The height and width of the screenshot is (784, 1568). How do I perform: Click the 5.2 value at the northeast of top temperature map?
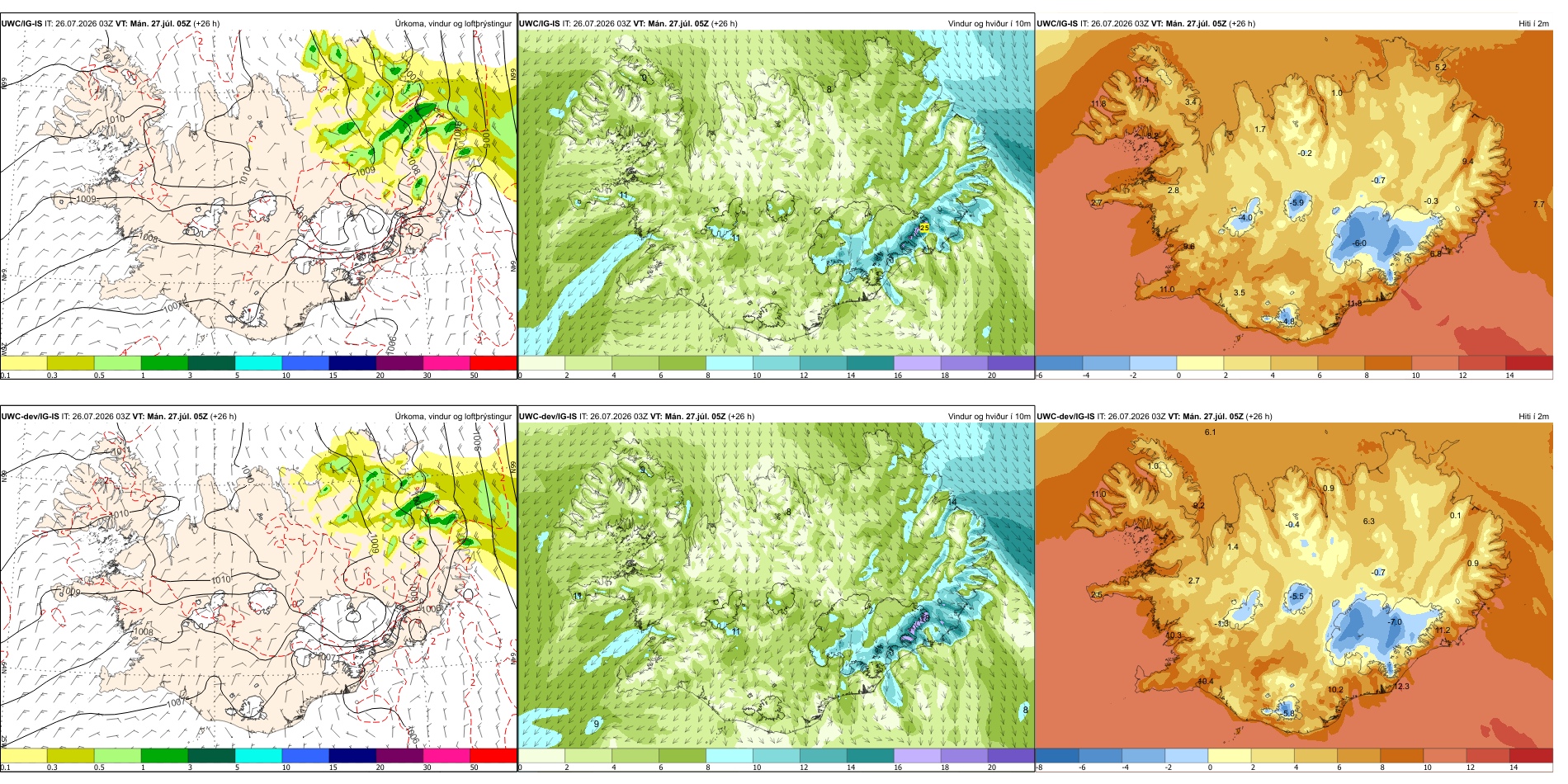[1441, 67]
